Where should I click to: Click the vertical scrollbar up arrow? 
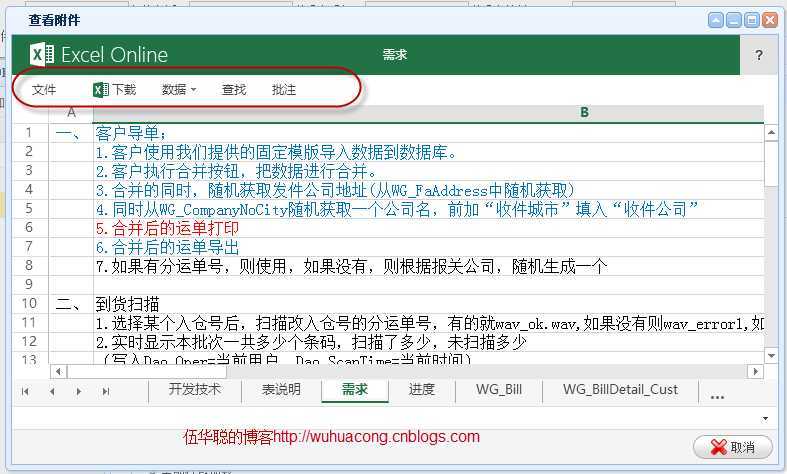[x=771, y=133]
